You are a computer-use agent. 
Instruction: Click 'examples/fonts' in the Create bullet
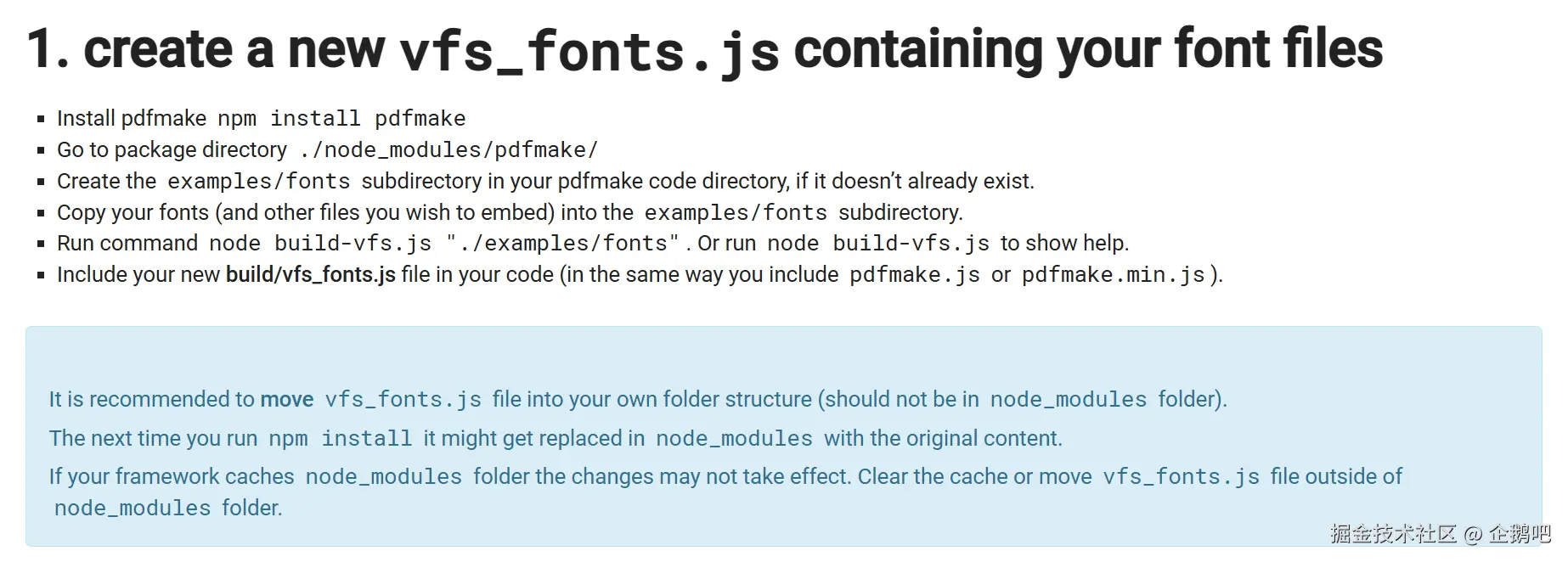(258, 182)
